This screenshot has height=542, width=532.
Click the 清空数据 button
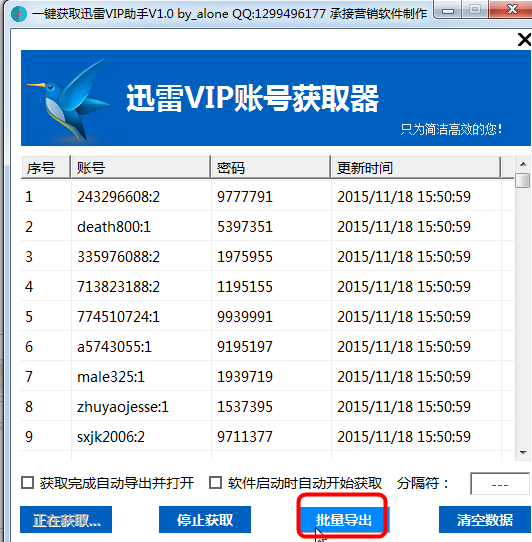[485, 520]
